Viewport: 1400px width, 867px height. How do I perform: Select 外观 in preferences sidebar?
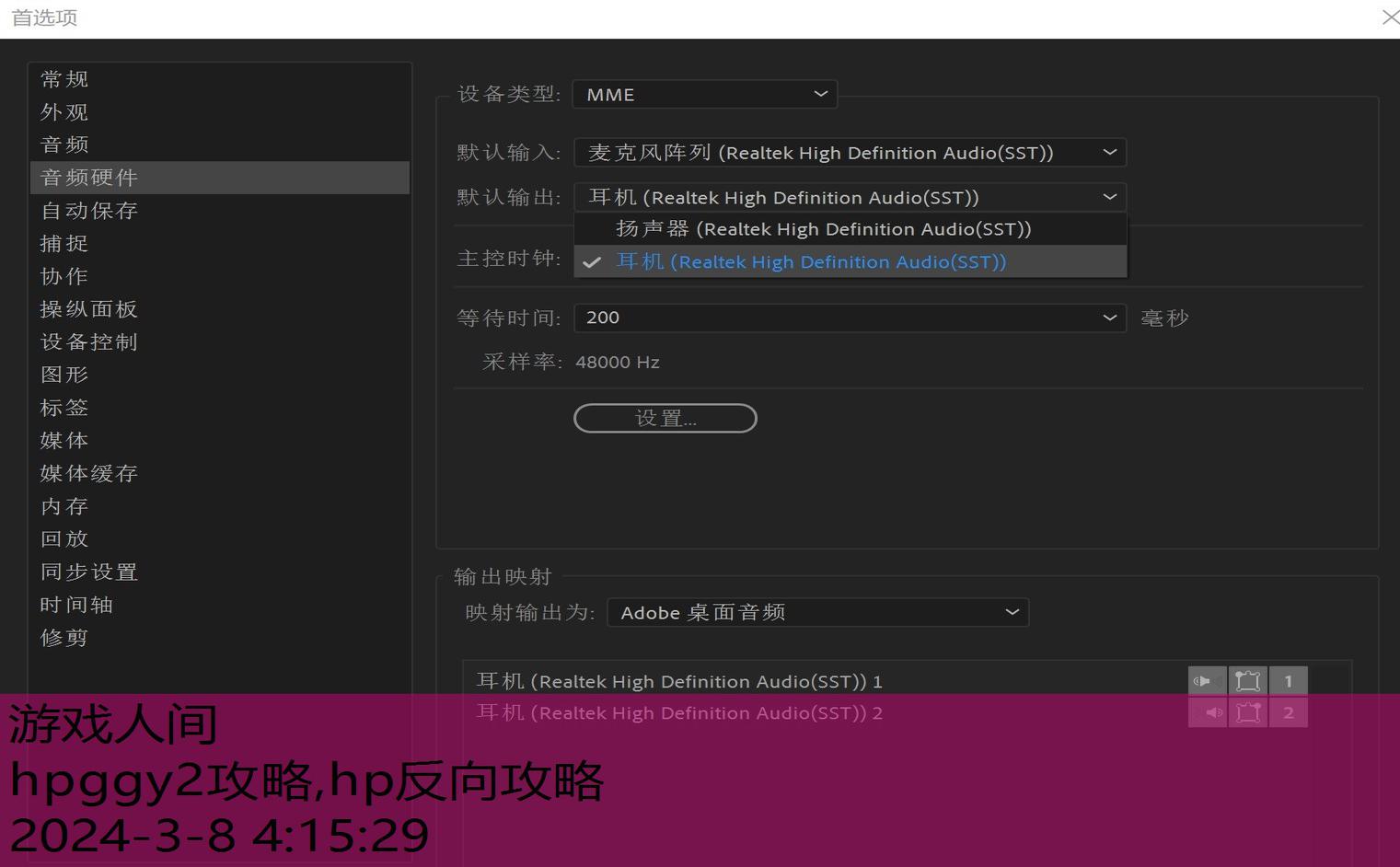click(220, 112)
